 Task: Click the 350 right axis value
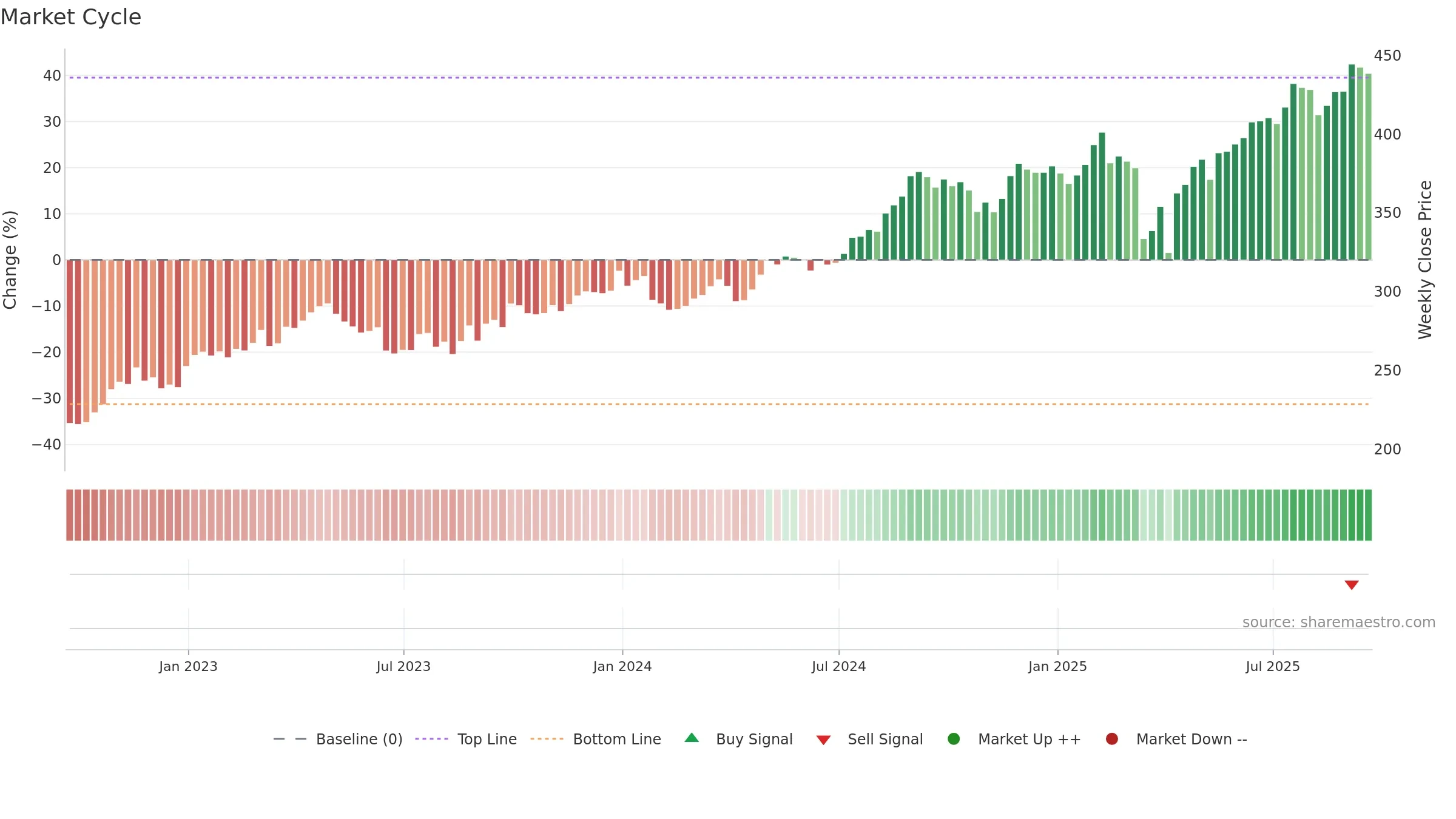pyautogui.click(x=1387, y=213)
